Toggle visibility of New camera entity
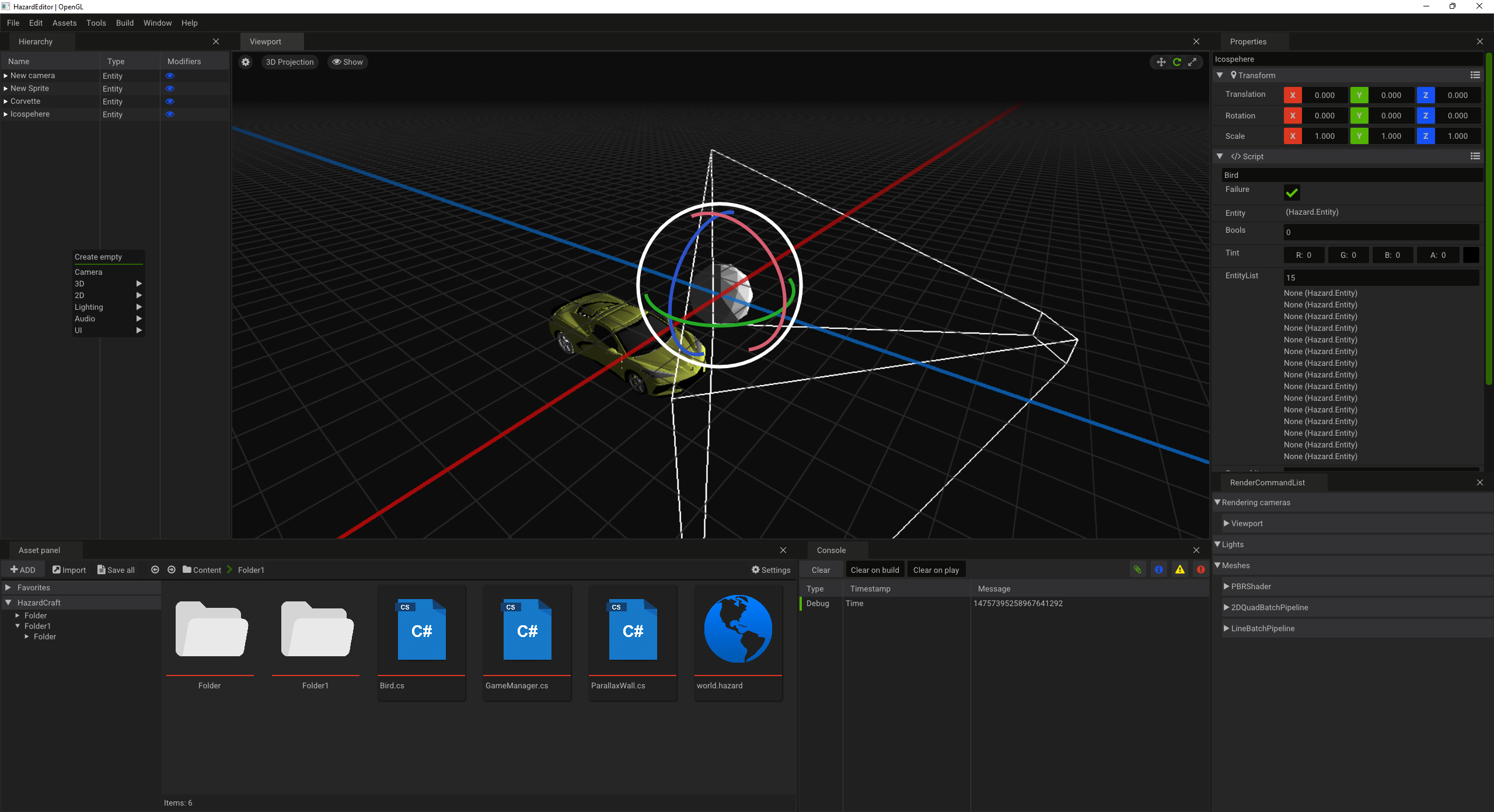 pyautogui.click(x=170, y=76)
